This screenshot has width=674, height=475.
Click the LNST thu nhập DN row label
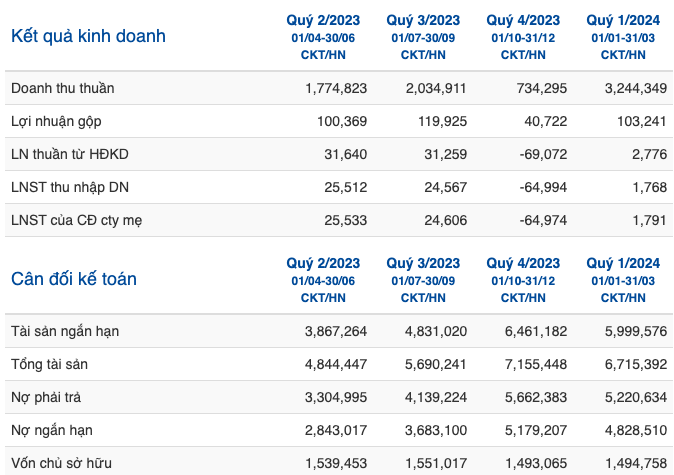point(70,187)
